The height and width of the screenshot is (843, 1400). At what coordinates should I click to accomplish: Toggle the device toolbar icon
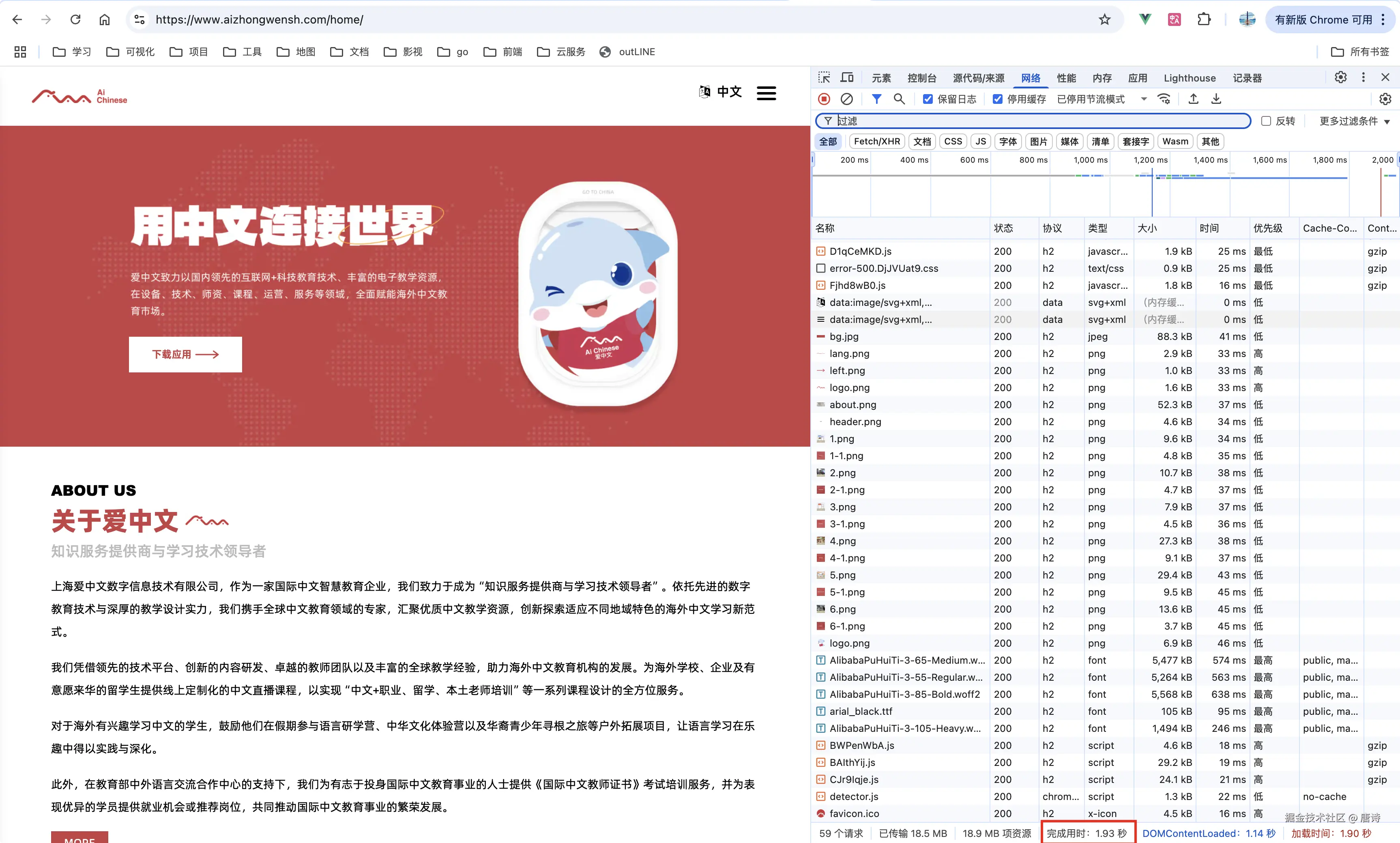pos(847,78)
